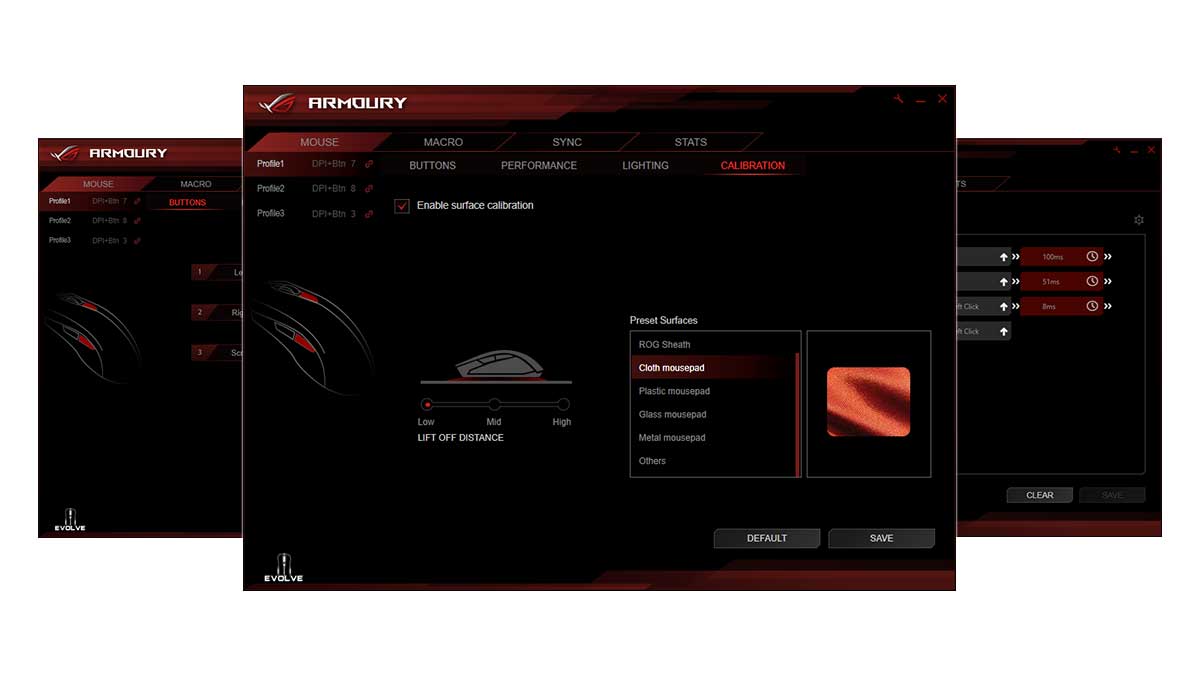Click the DEFAULT button
The width and height of the screenshot is (1200, 676).
[x=767, y=538]
